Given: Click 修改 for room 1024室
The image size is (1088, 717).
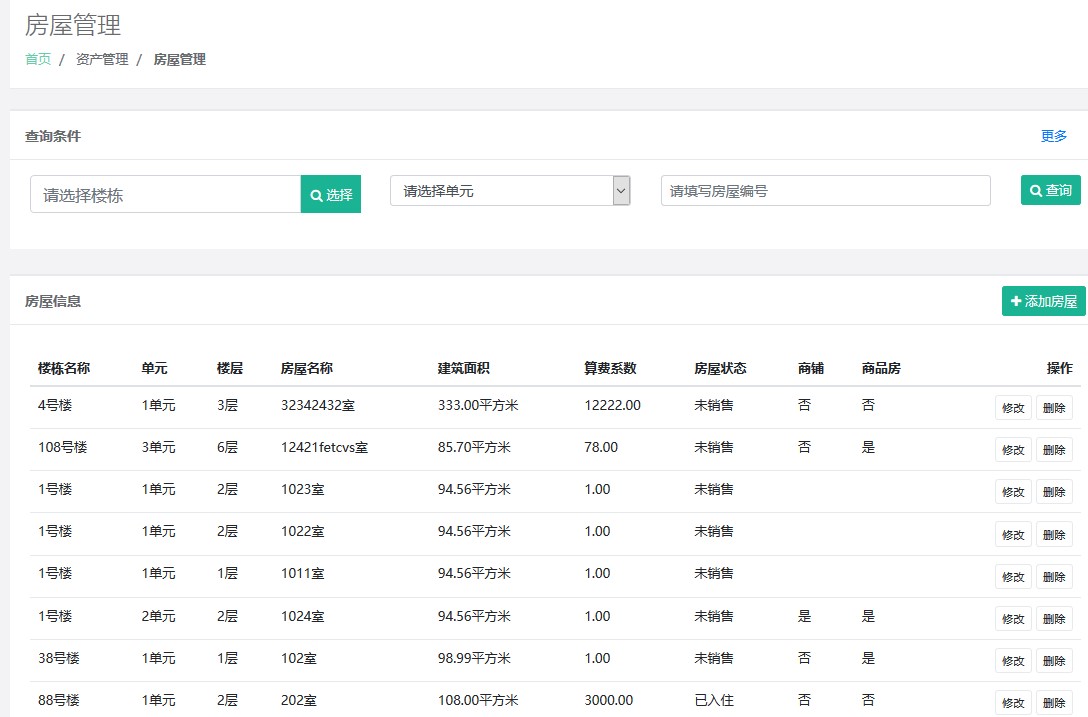Looking at the screenshot, I should pyautogui.click(x=1013, y=619).
